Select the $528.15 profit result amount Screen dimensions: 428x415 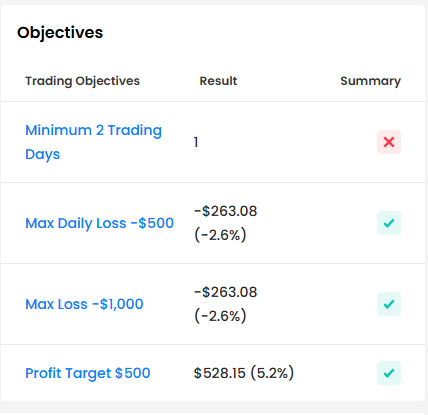point(220,373)
